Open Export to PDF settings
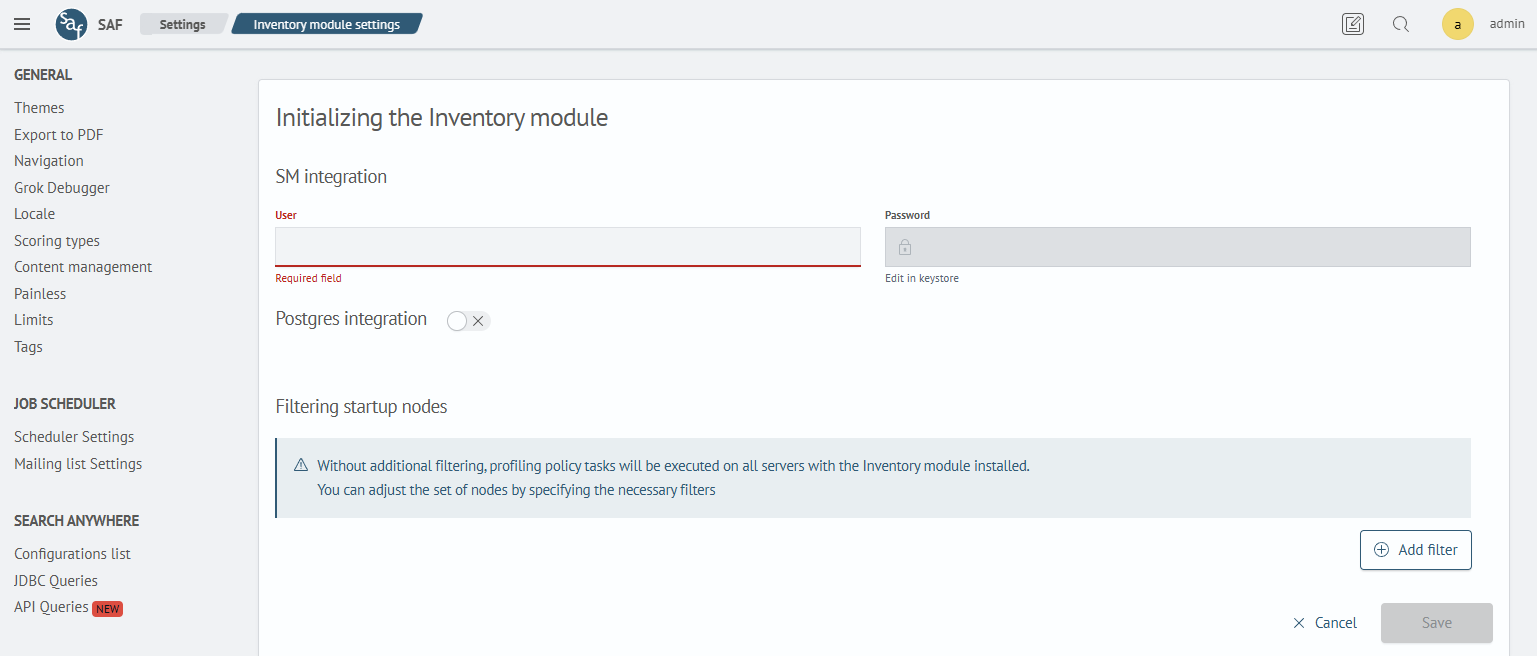 click(59, 135)
